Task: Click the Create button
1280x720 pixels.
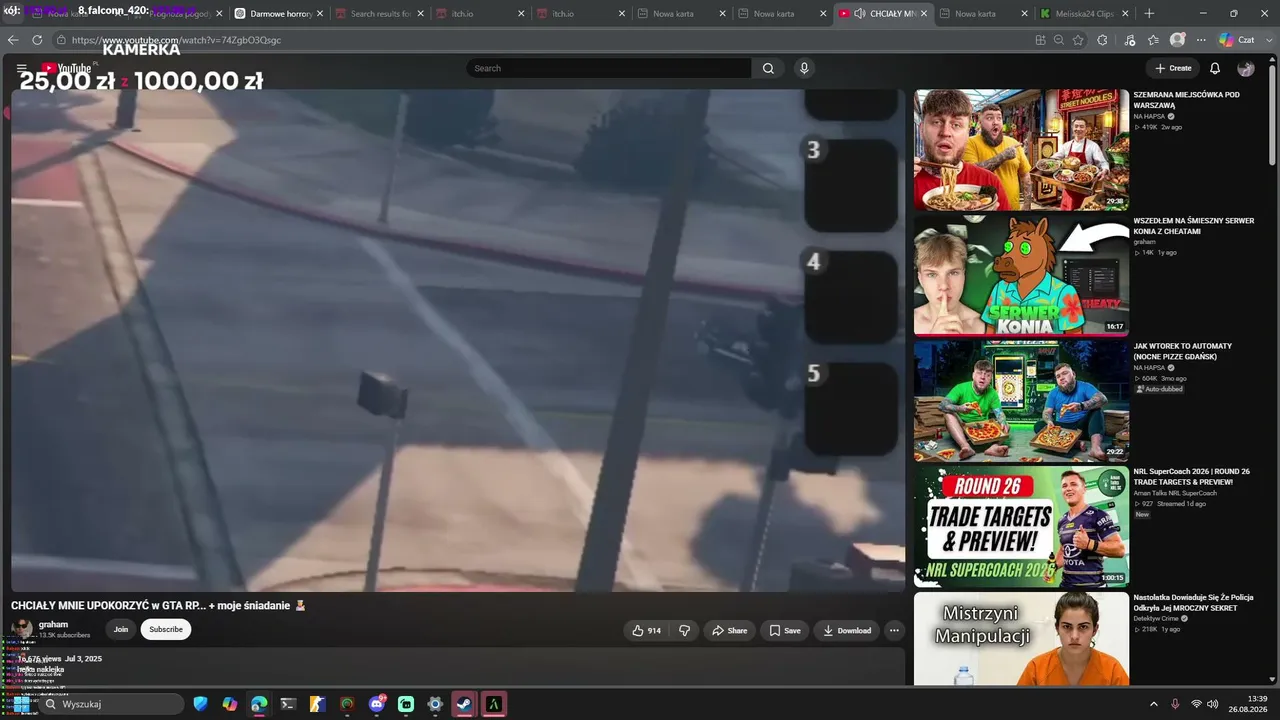Action: (x=1173, y=68)
